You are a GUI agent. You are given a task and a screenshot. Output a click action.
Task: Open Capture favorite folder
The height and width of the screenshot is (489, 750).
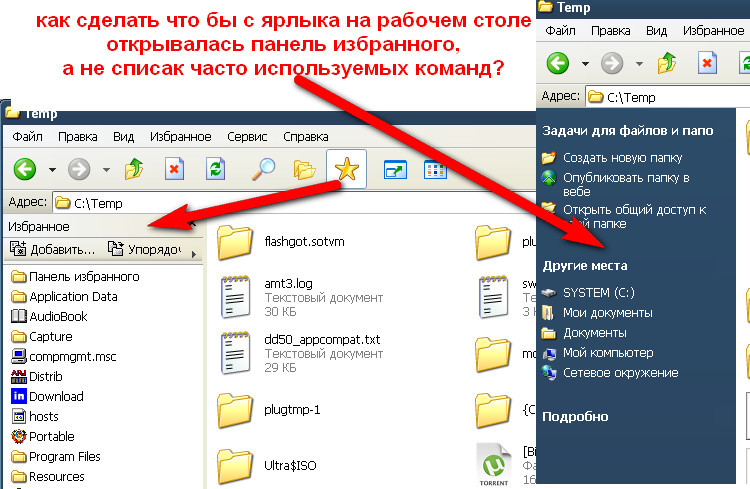pyautogui.click(x=42, y=337)
